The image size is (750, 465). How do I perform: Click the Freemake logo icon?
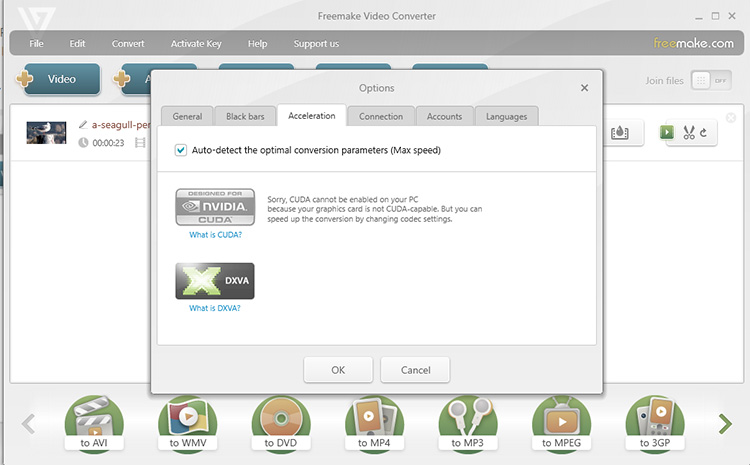click(36, 22)
